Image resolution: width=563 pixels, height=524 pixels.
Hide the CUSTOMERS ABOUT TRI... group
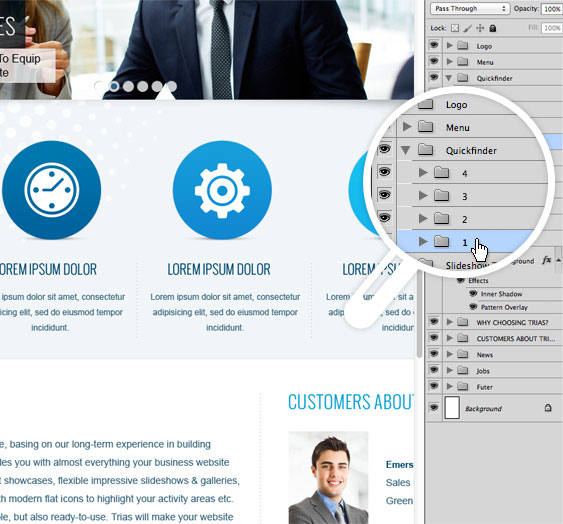tap(434, 338)
